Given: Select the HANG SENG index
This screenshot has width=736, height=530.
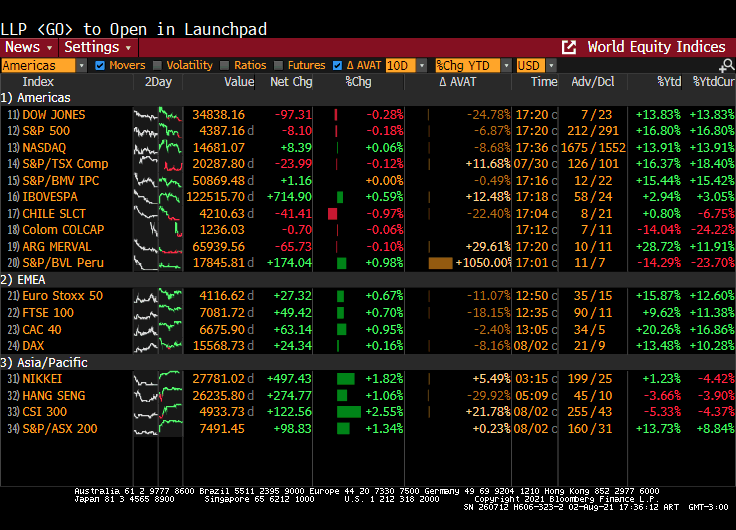Looking at the screenshot, I should coord(54,396).
